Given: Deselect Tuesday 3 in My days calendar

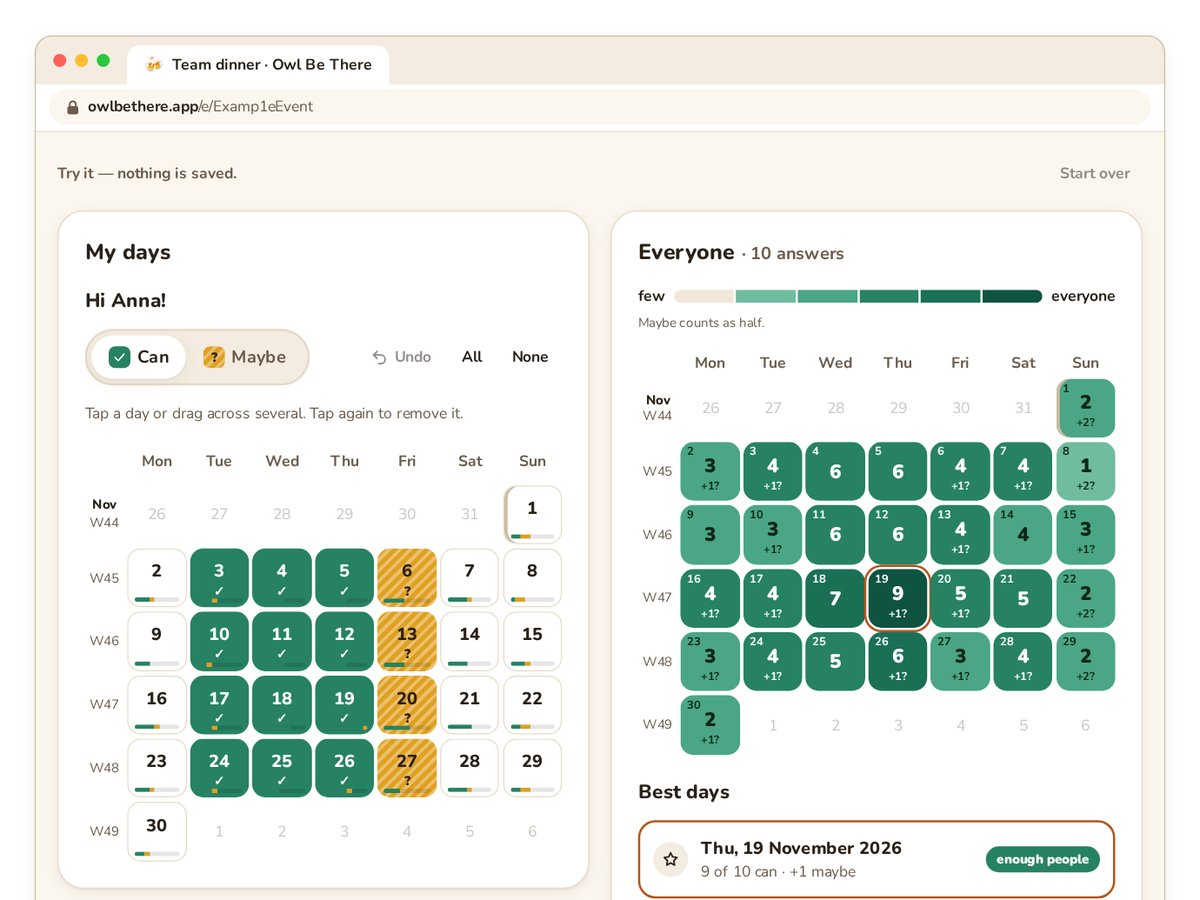Looking at the screenshot, I should point(219,578).
